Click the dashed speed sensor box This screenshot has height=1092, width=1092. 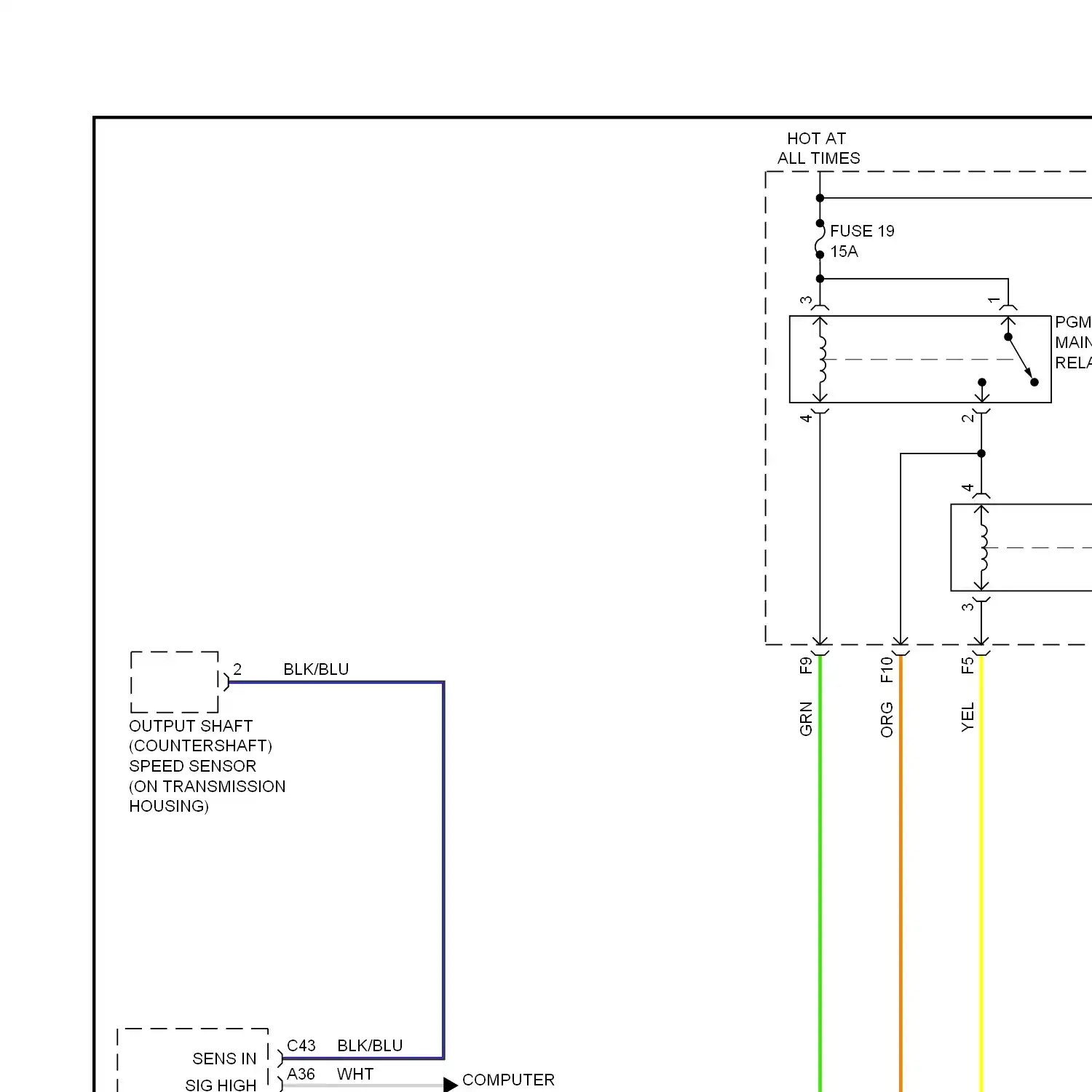[175, 682]
